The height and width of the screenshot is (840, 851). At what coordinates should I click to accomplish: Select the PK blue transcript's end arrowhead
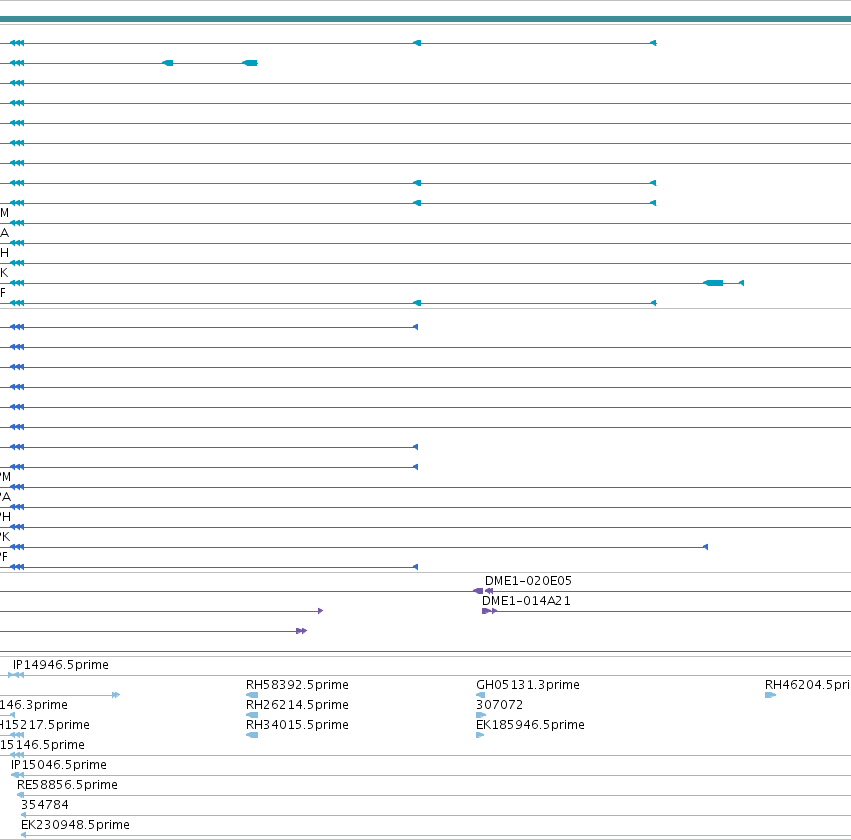[706, 547]
